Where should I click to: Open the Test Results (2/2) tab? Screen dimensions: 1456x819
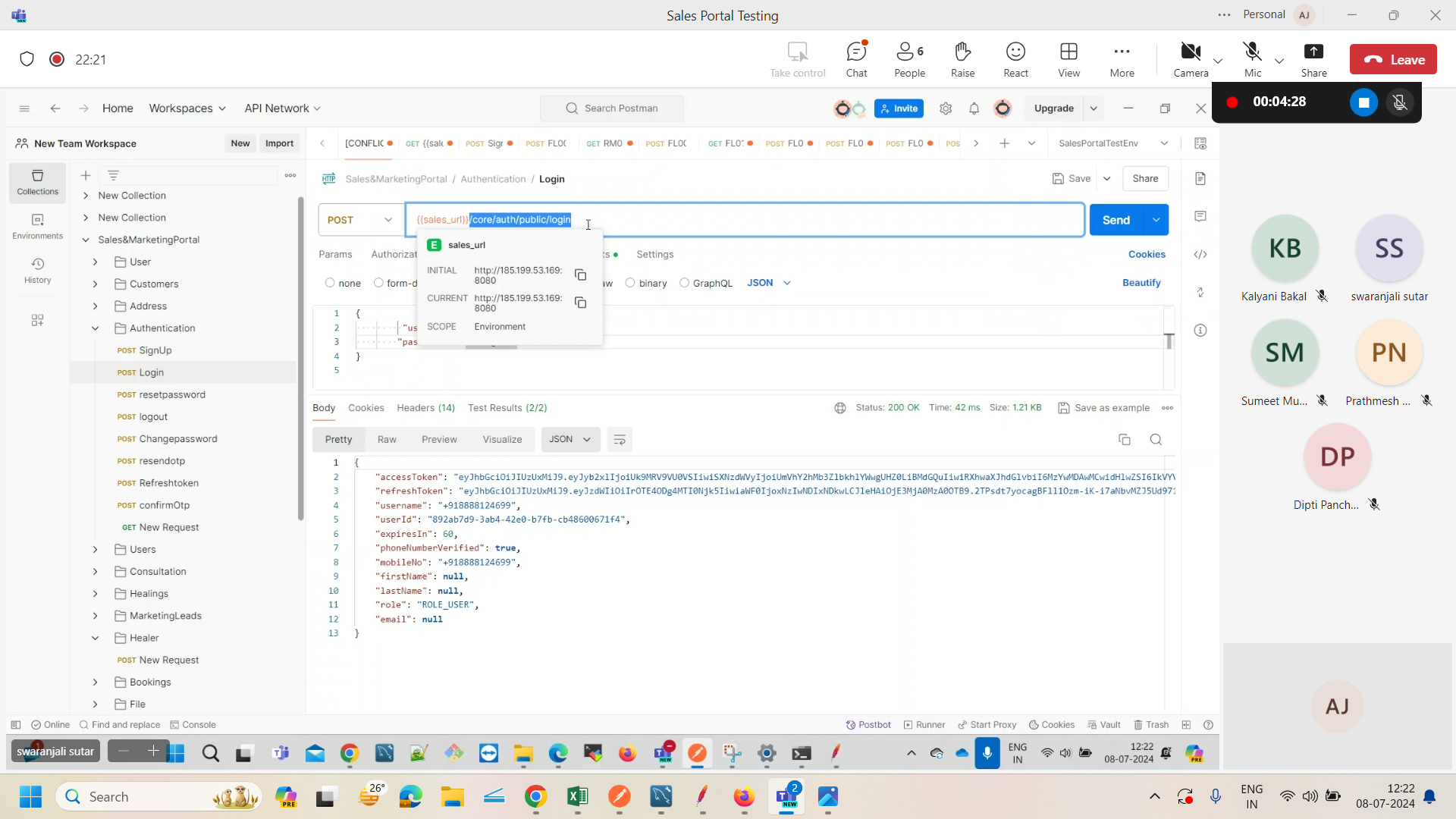pos(507,408)
